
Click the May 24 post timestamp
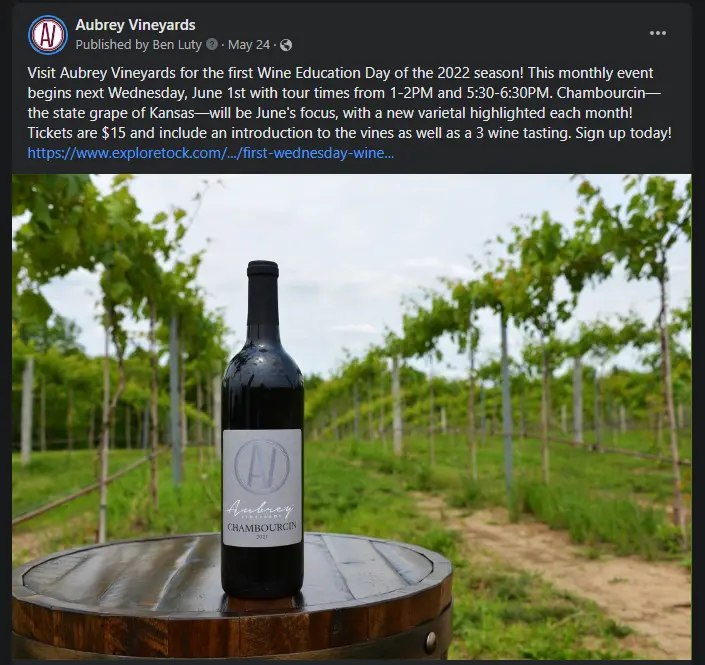249,45
